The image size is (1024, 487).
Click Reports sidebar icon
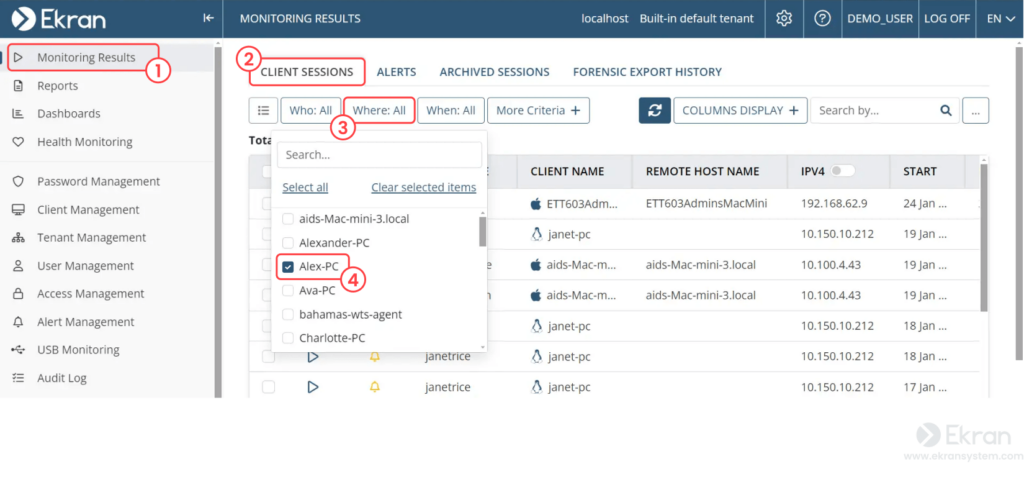coord(18,86)
